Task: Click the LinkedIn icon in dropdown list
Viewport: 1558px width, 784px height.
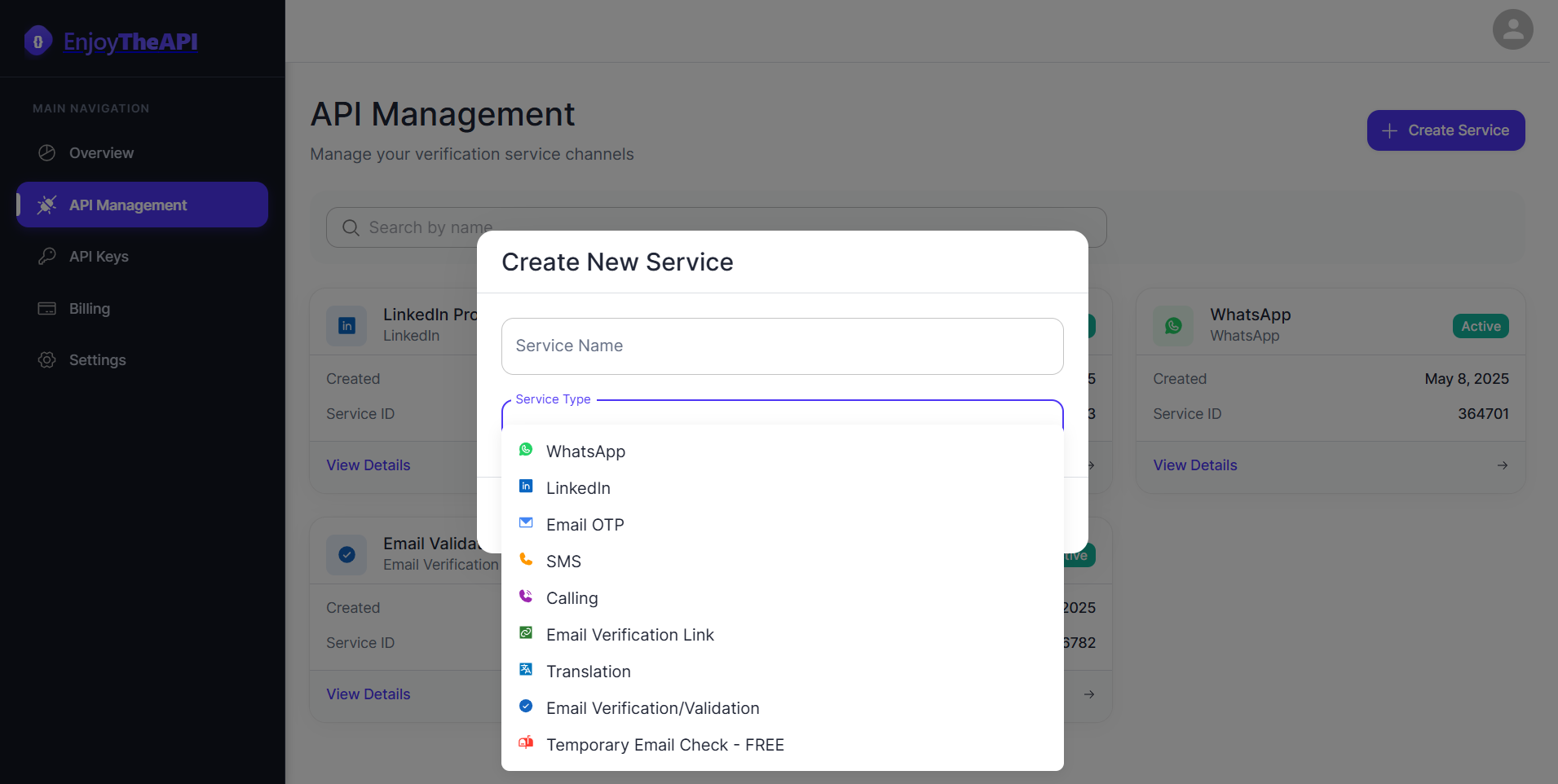Action: click(x=526, y=487)
